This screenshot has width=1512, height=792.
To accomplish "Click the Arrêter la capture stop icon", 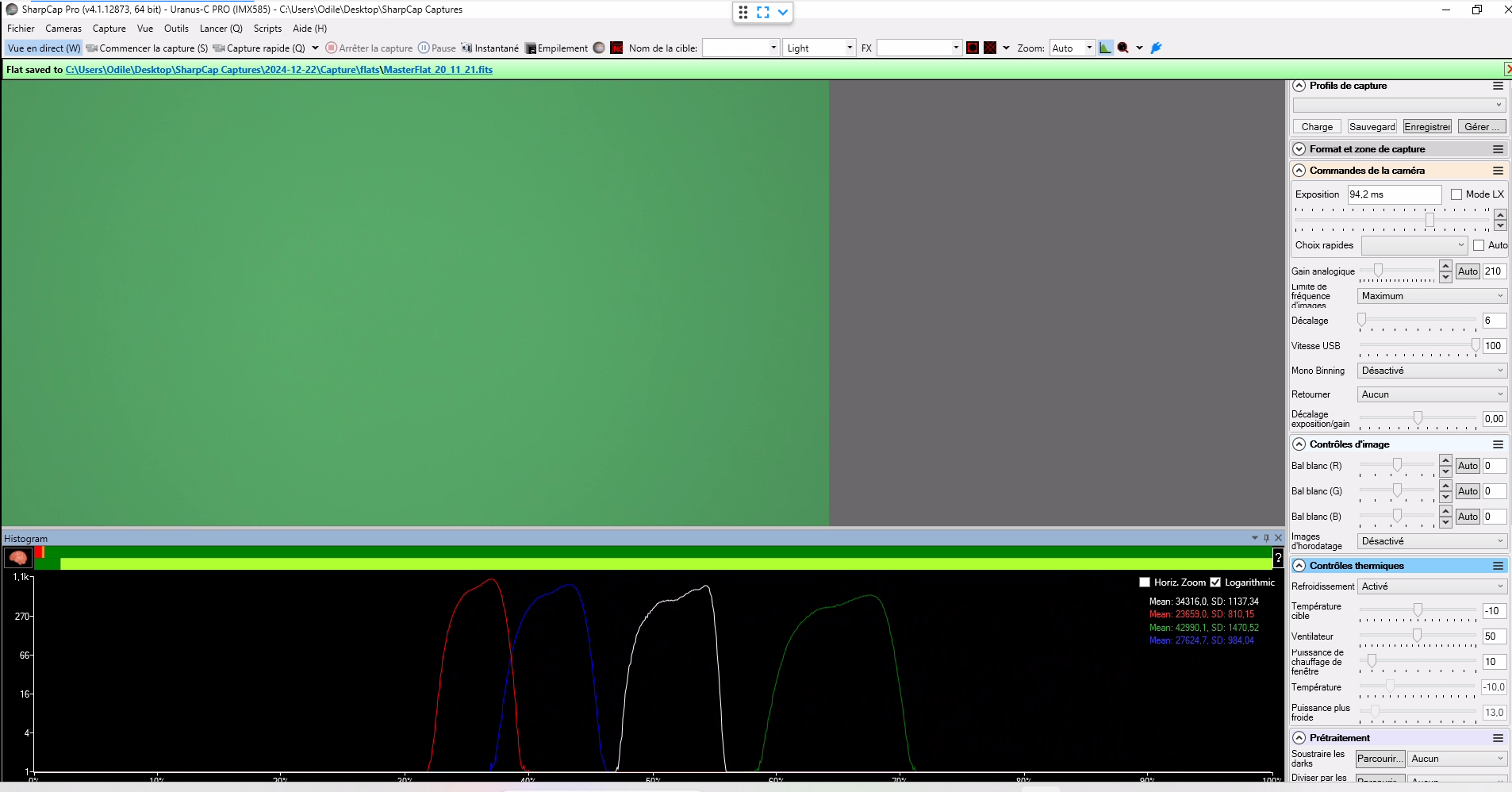I will click(x=331, y=48).
